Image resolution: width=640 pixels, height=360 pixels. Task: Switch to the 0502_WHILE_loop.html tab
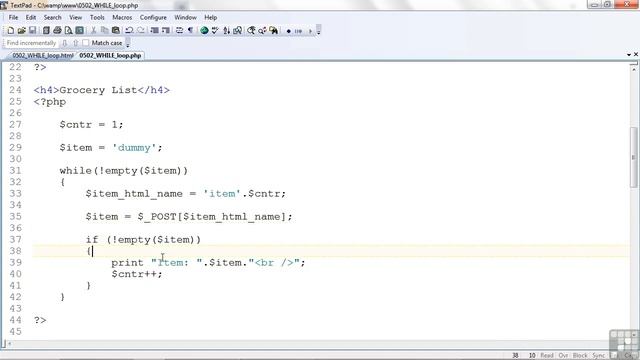click(42, 56)
